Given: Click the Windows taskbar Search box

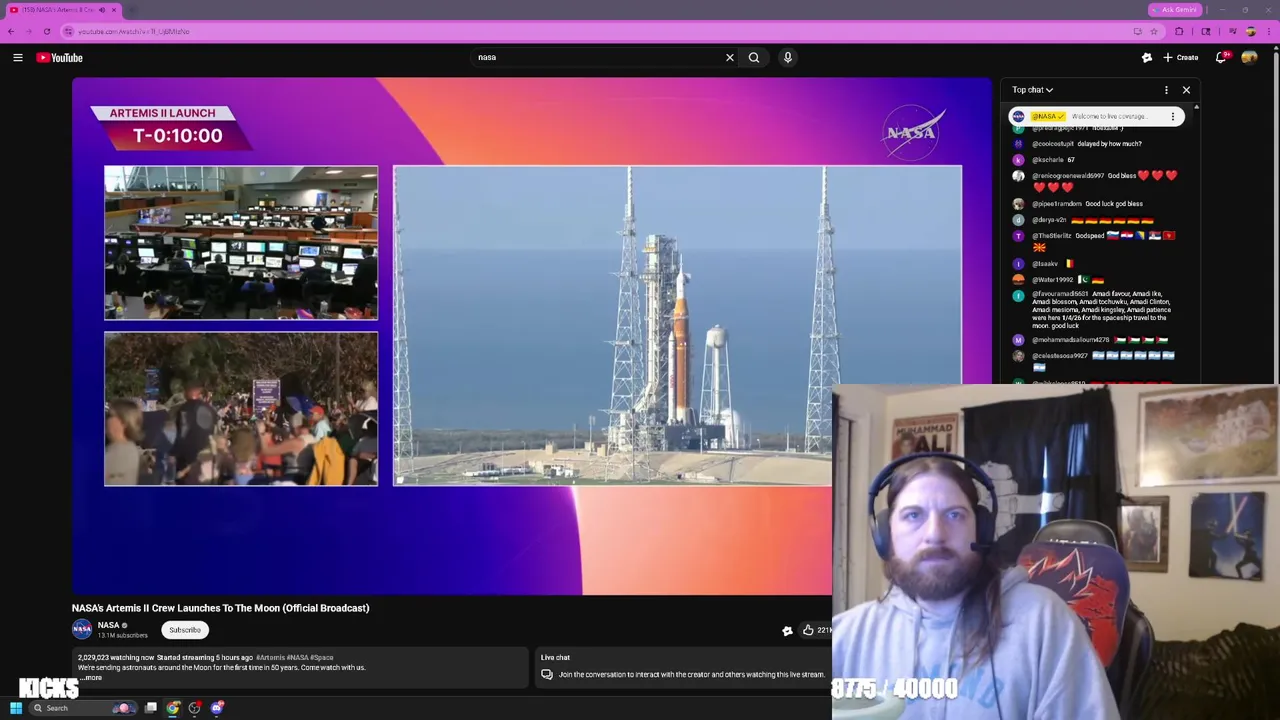Looking at the screenshot, I should (84, 708).
